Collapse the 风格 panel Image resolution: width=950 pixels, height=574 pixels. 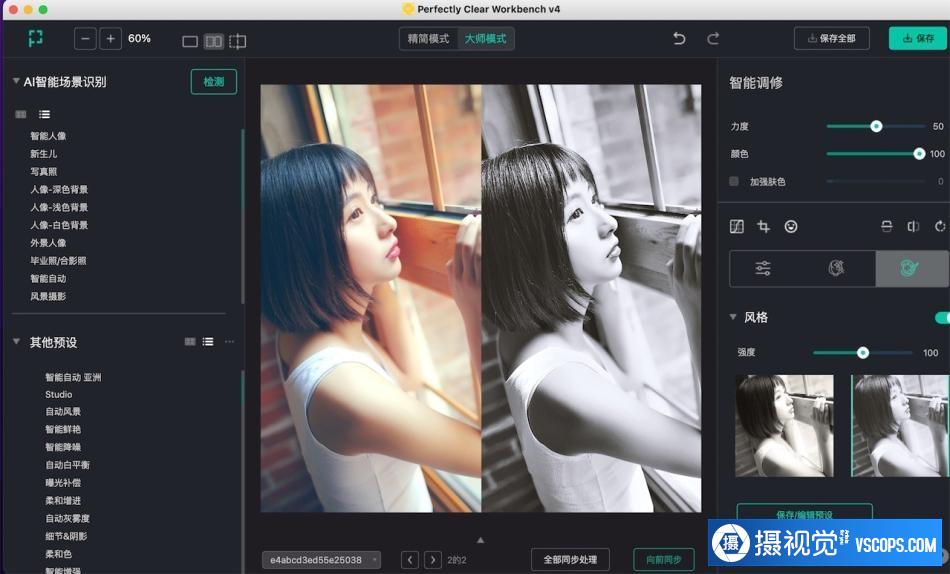pyautogui.click(x=733, y=317)
